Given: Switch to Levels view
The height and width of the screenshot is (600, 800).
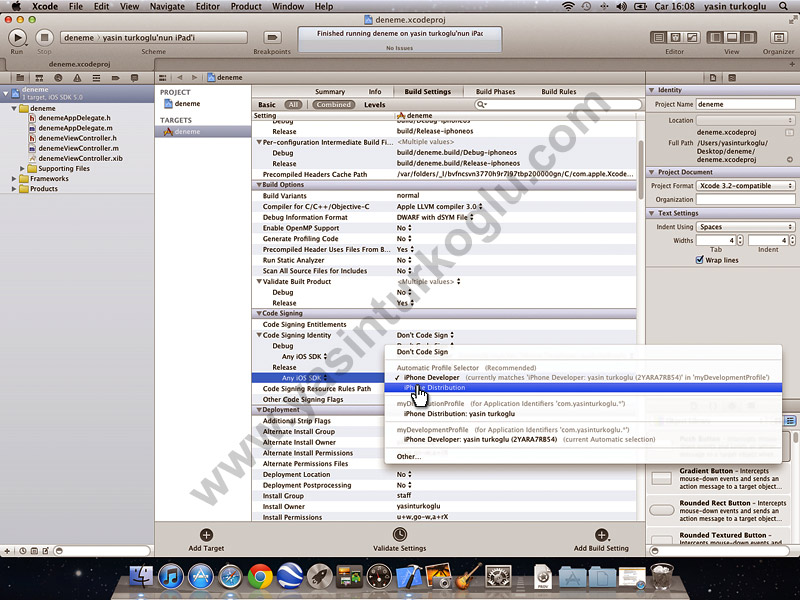Looking at the screenshot, I should pyautogui.click(x=374, y=105).
